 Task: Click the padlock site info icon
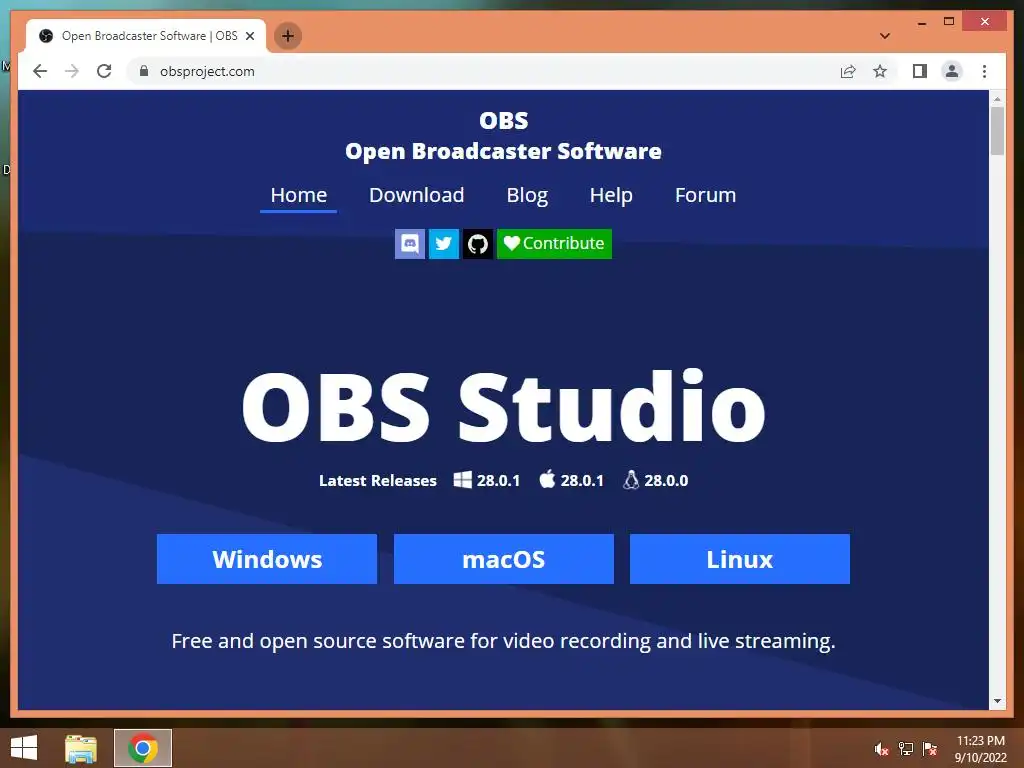tap(144, 71)
